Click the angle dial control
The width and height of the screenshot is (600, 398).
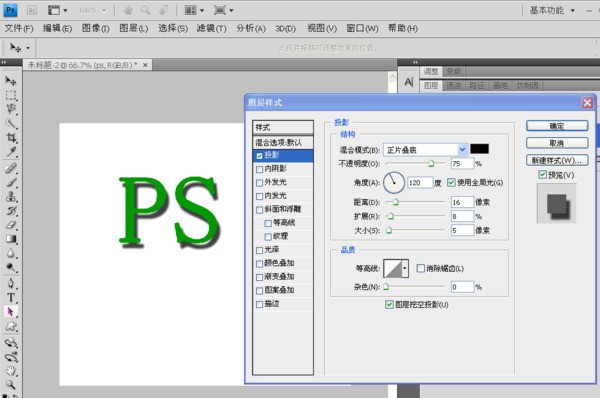[x=394, y=183]
